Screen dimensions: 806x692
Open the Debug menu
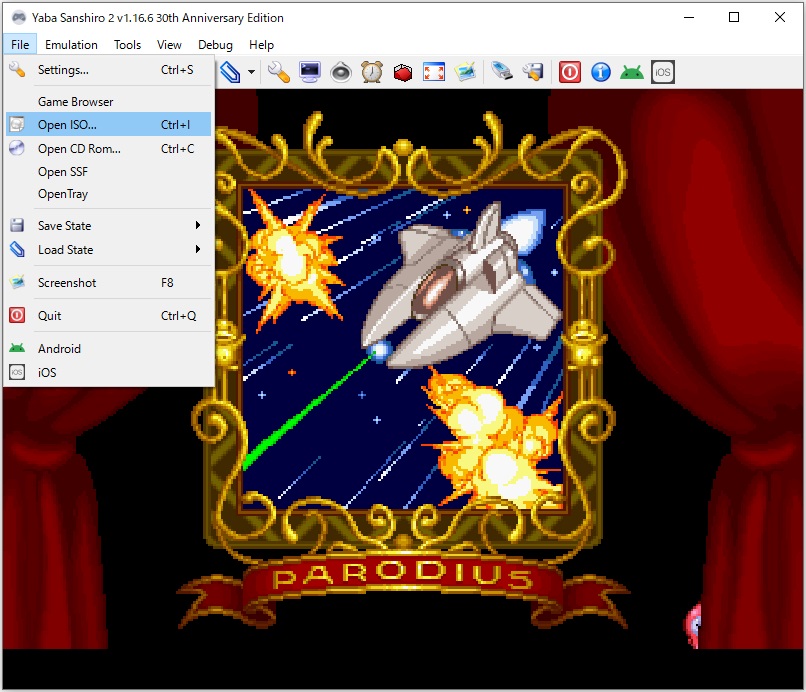tap(215, 45)
